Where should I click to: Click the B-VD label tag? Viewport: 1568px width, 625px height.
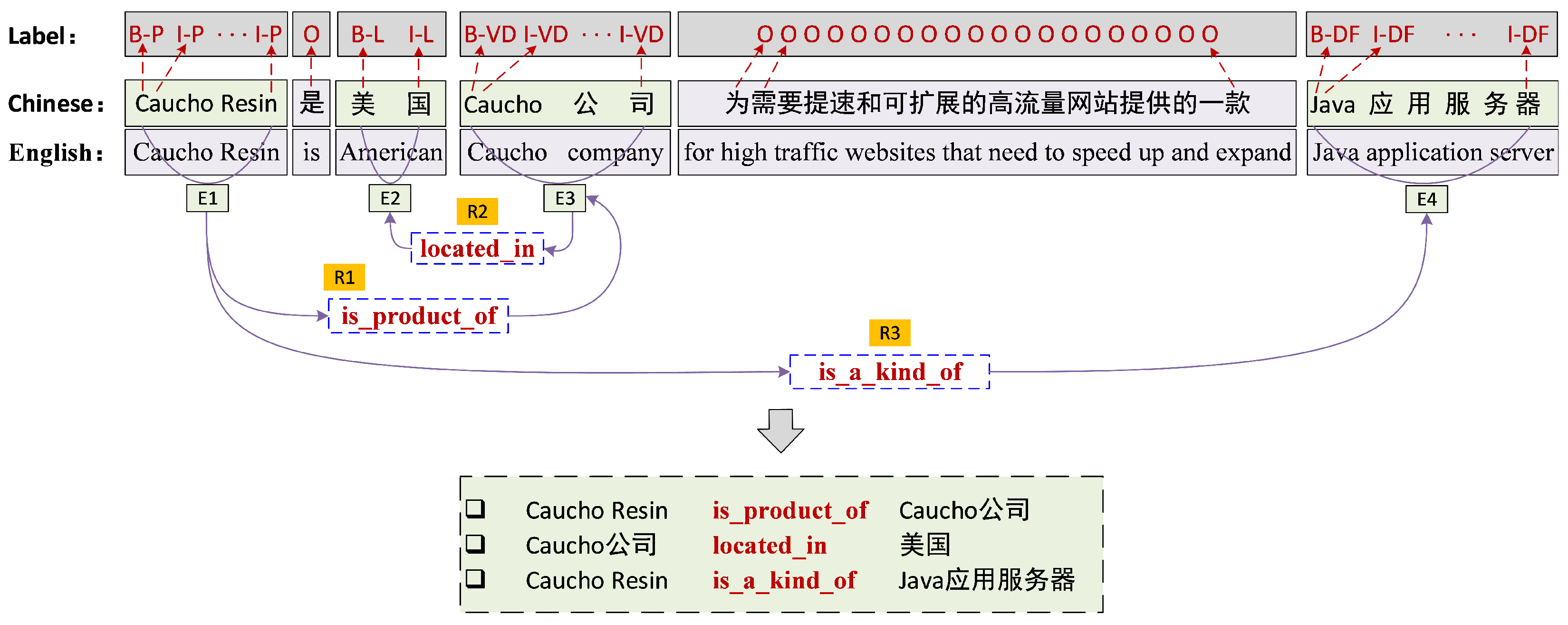(490, 34)
